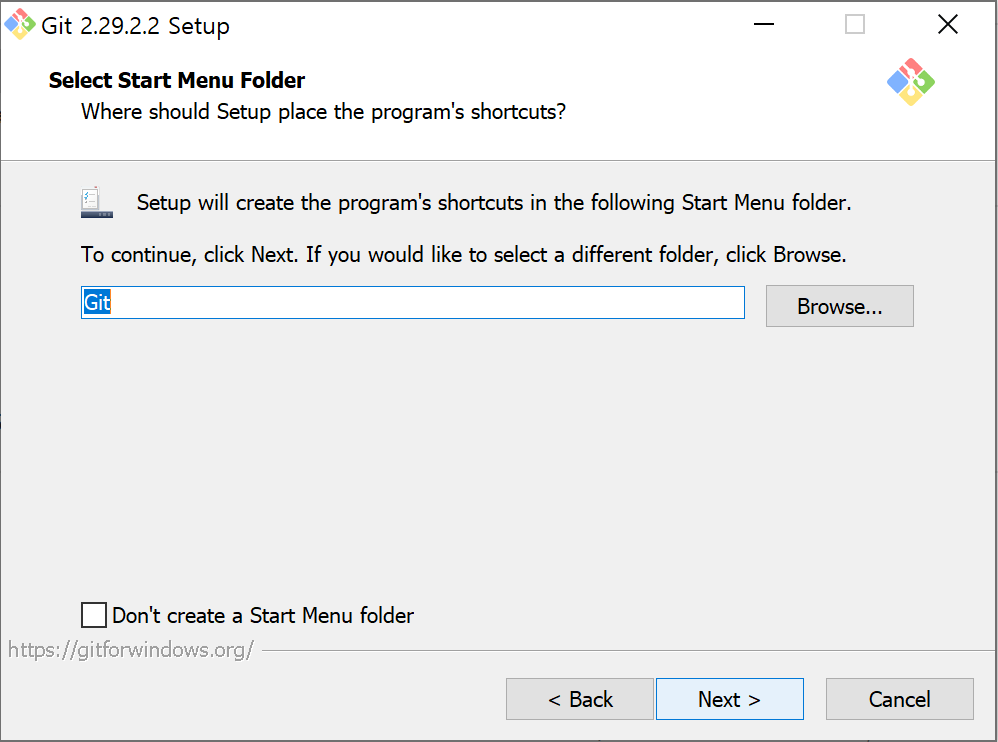Click inside the Start Menu folder name field
Viewport: 998px width, 742px height.
tap(412, 302)
